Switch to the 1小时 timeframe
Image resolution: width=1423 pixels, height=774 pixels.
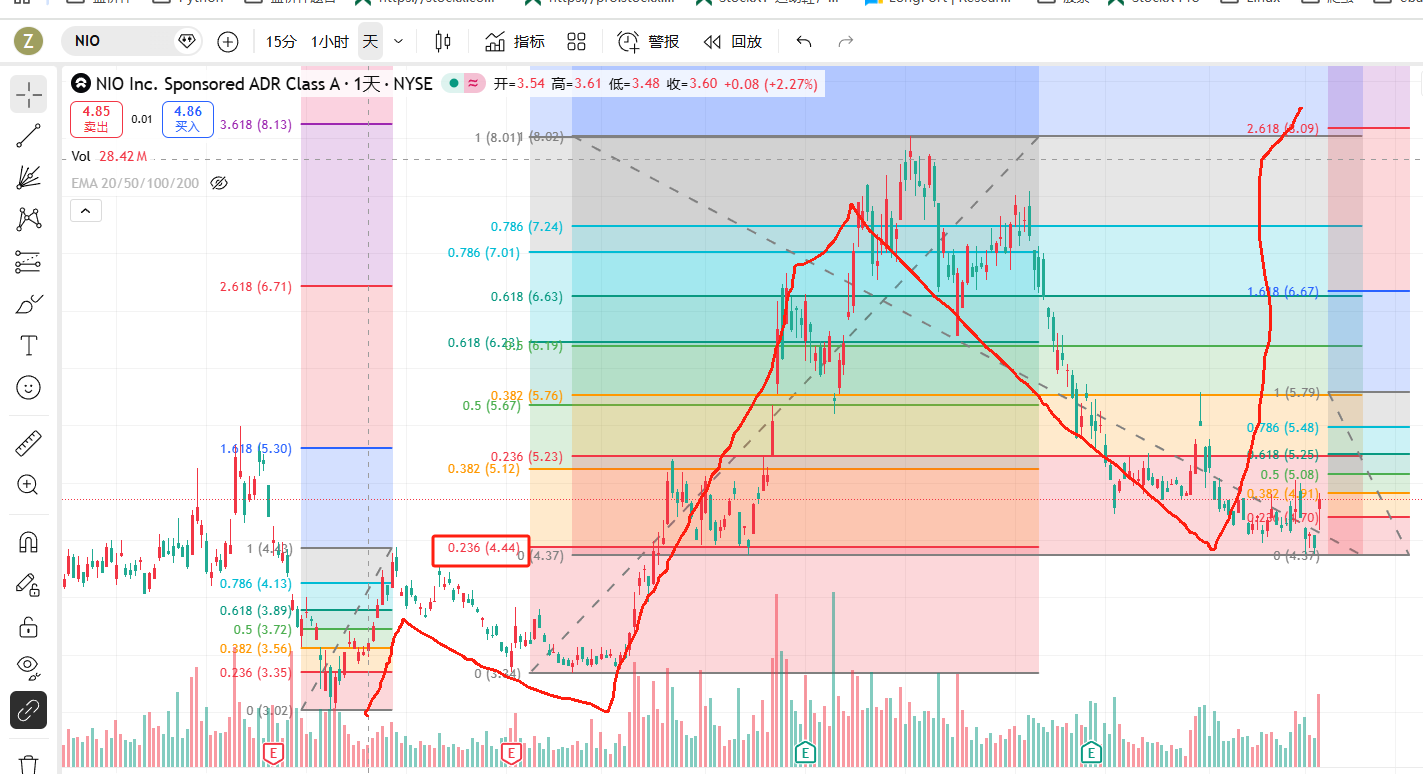click(330, 41)
